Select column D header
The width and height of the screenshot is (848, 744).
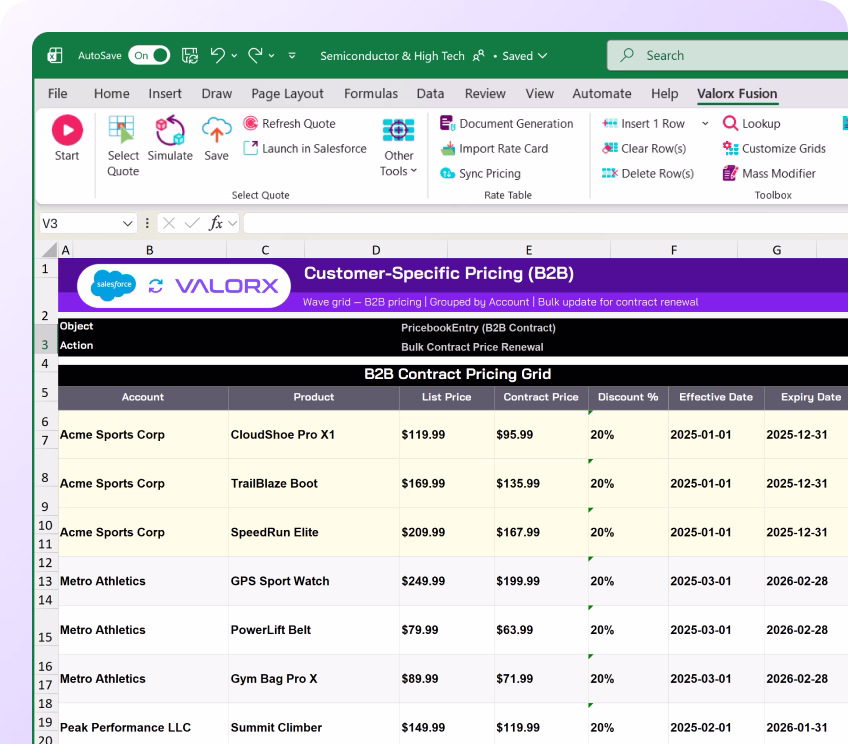click(x=376, y=250)
